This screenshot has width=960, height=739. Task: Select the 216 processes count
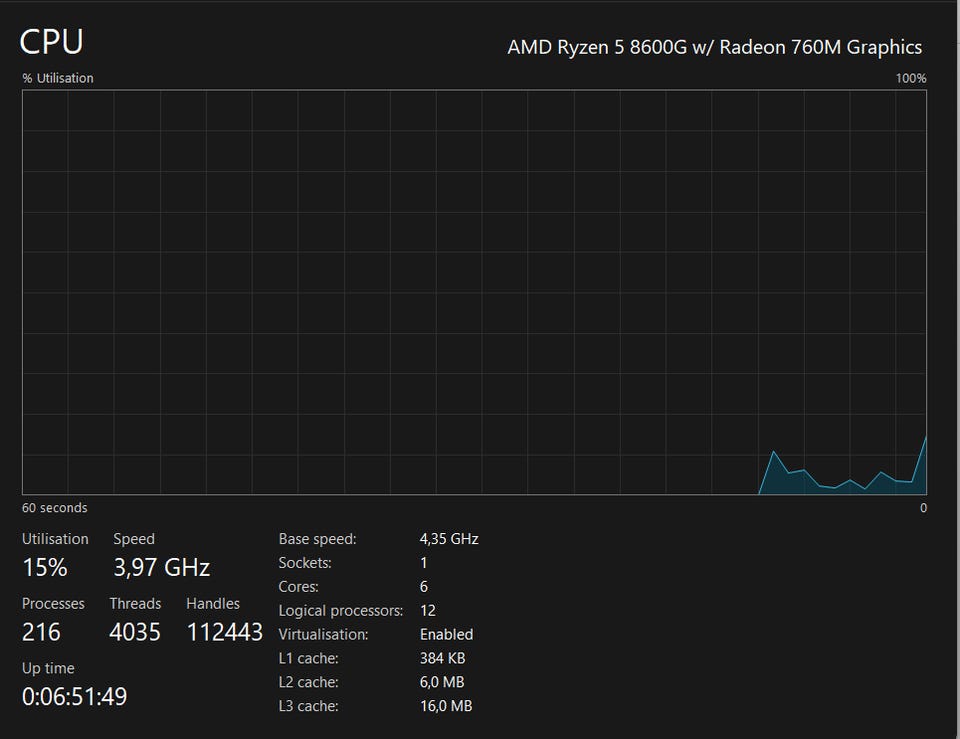(41, 632)
